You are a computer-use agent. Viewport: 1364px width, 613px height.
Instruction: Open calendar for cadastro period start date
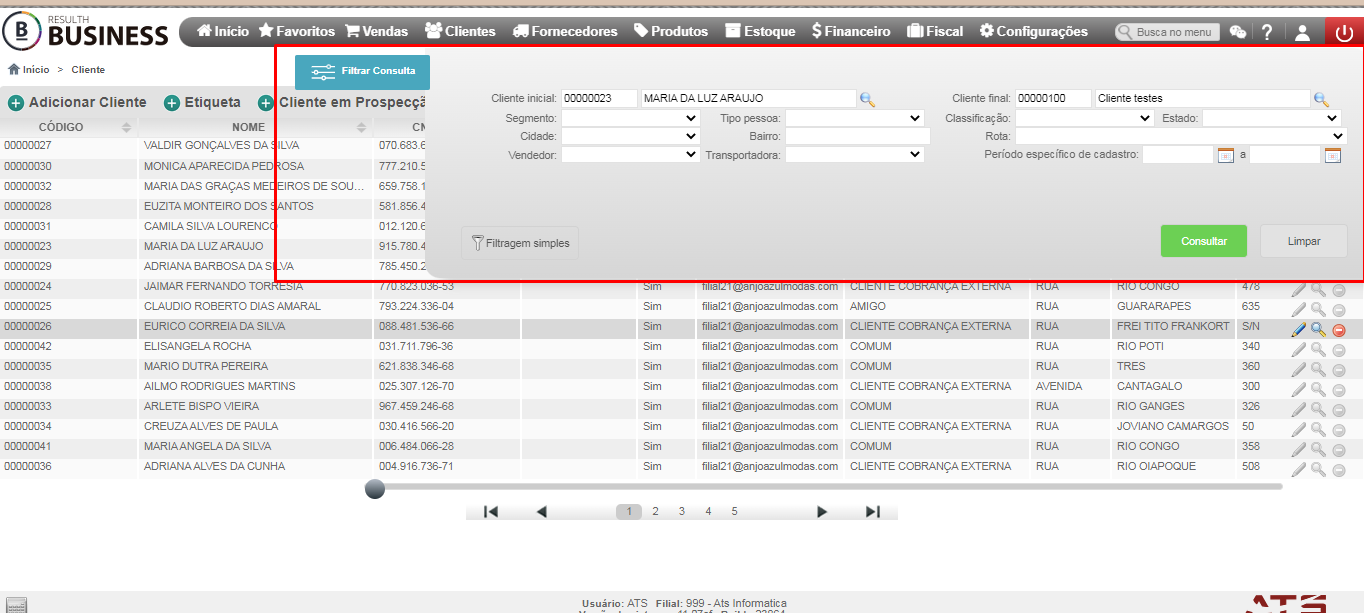coord(1225,155)
